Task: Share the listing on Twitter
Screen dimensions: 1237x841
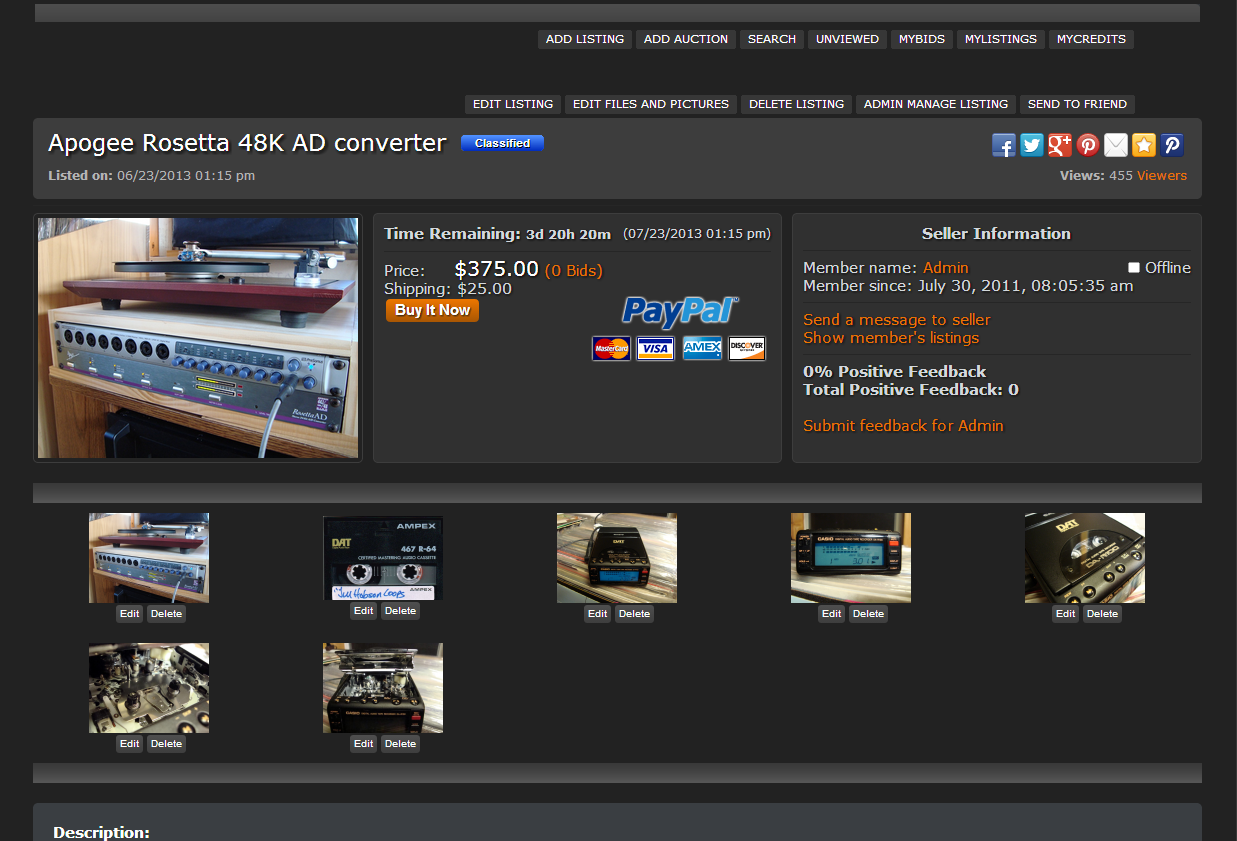Action: [1032, 145]
